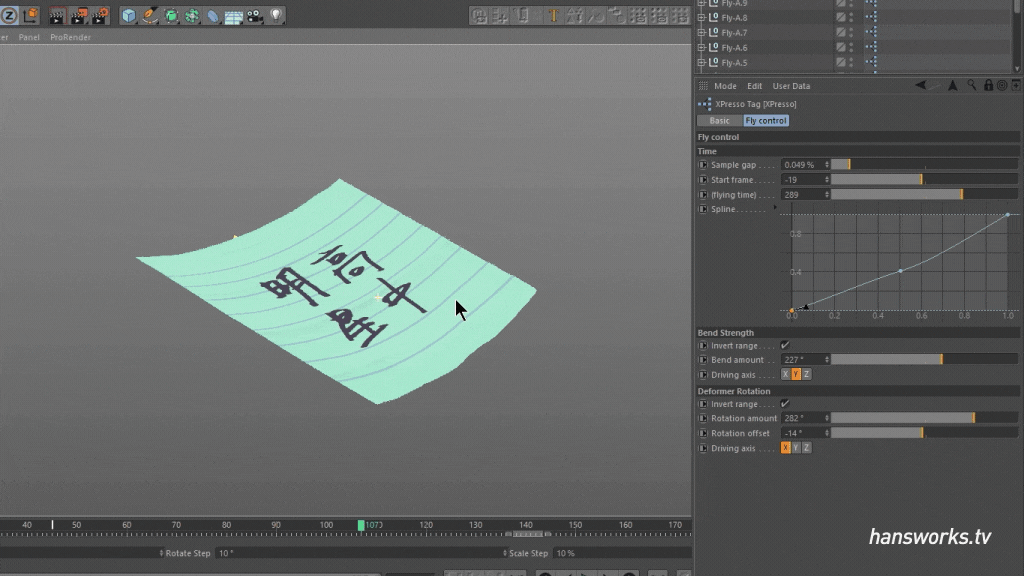Open the User Data menu
Image resolution: width=1024 pixels, height=576 pixels.
(x=791, y=86)
